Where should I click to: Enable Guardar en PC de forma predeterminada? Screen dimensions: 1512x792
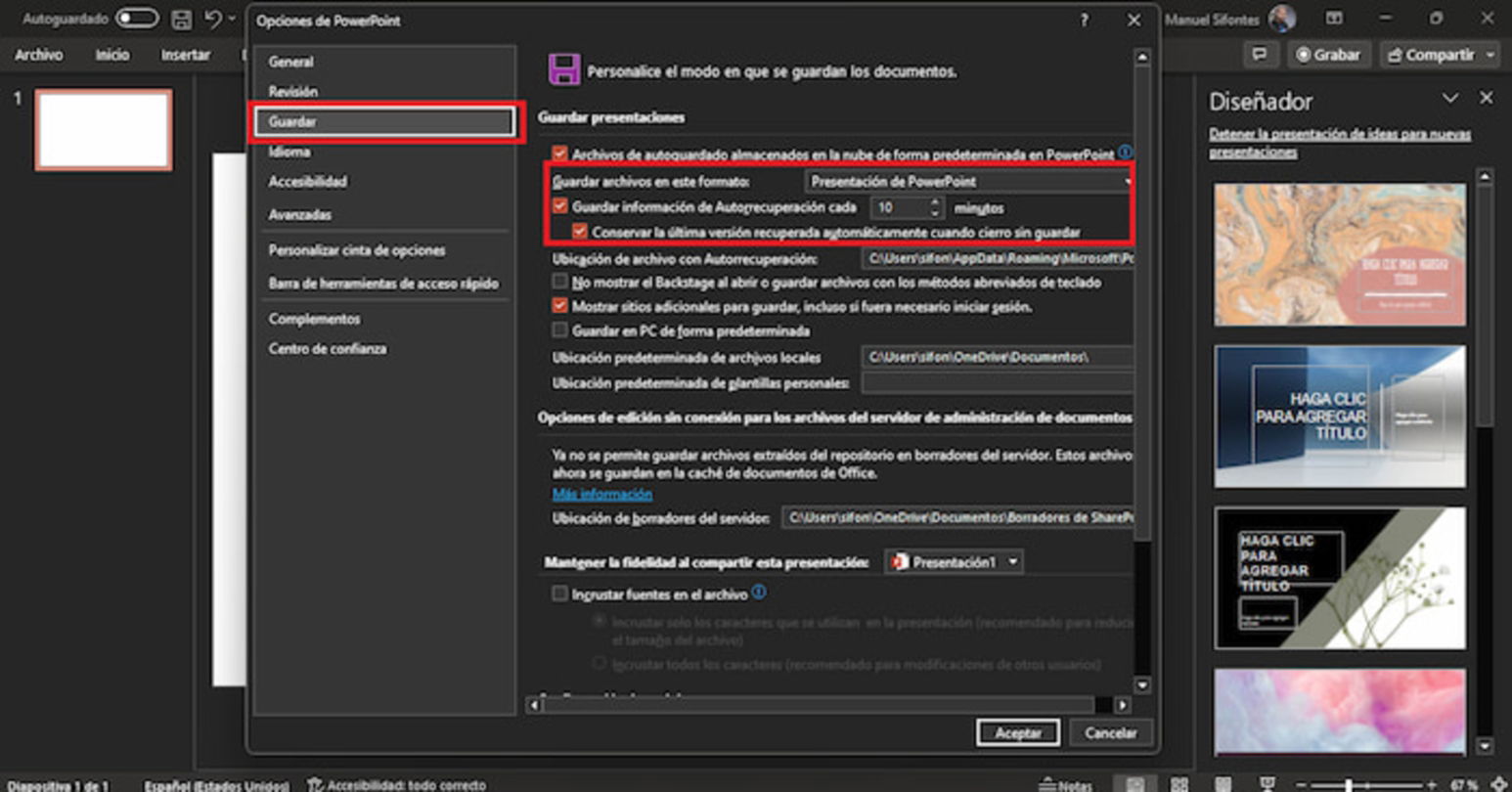(x=559, y=330)
